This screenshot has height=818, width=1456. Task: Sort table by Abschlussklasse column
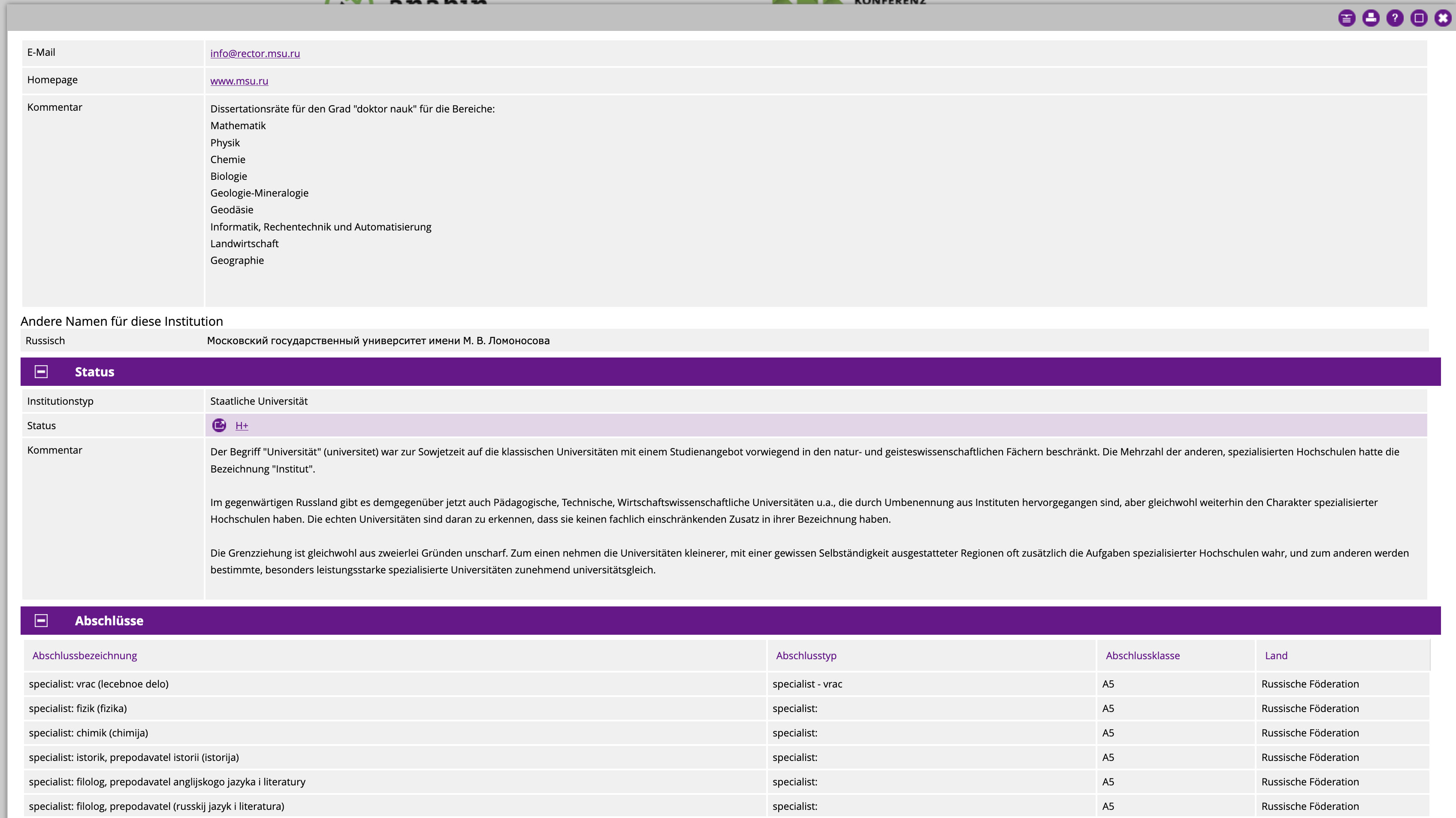[1142, 655]
